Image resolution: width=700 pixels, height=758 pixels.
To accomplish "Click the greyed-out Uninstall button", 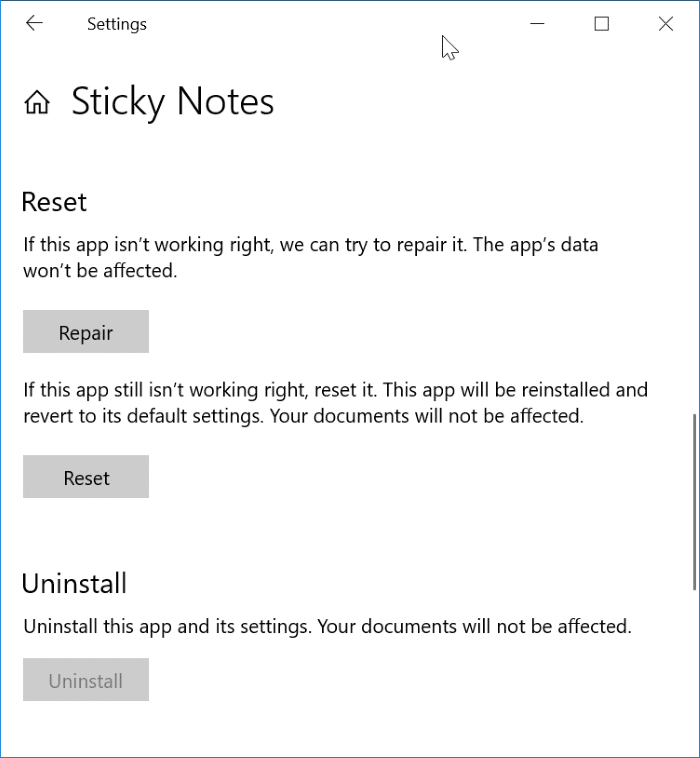I will click(x=86, y=681).
